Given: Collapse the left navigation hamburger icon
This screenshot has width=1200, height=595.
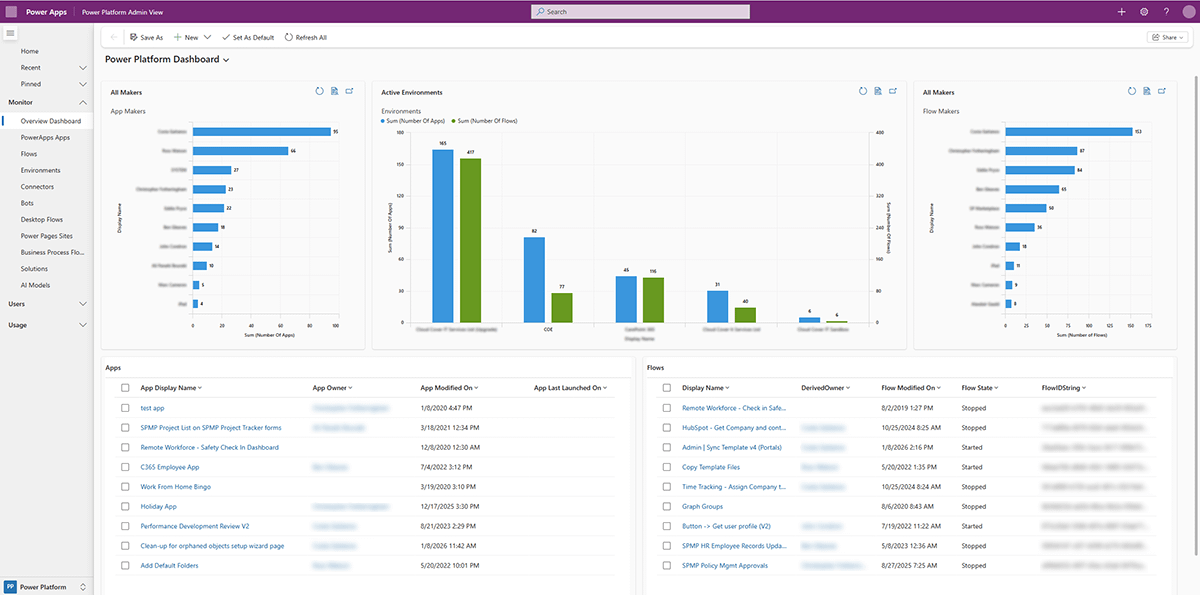Looking at the screenshot, I should point(11,33).
